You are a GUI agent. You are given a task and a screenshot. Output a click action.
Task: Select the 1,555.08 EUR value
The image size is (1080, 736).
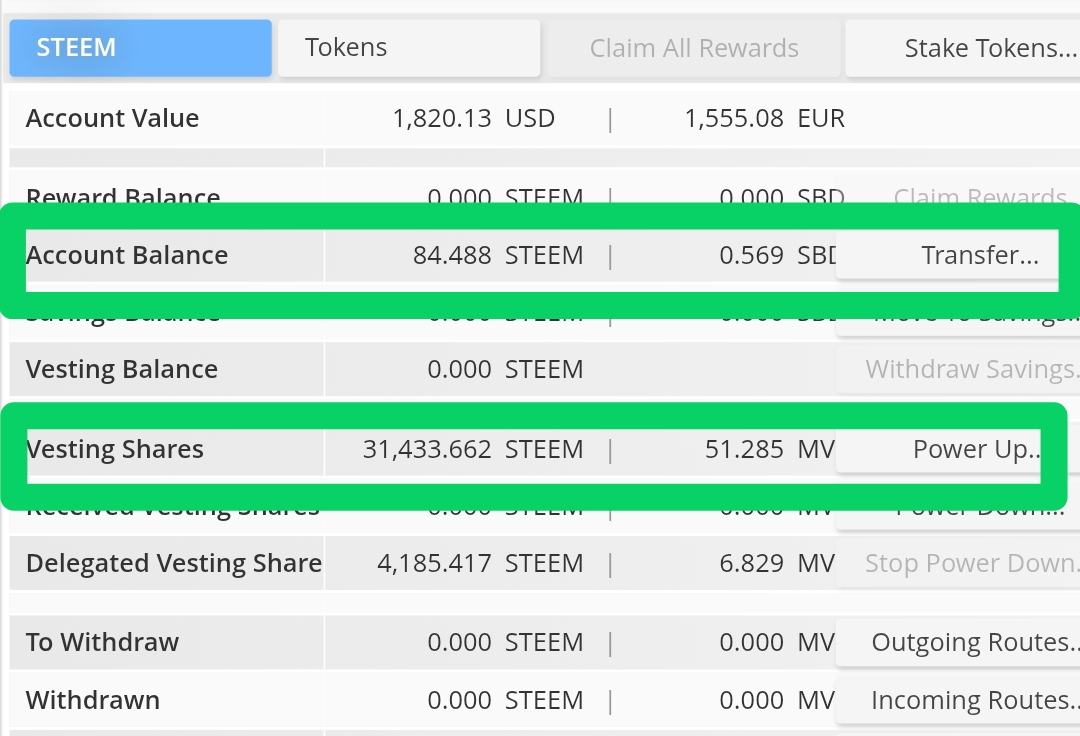765,118
